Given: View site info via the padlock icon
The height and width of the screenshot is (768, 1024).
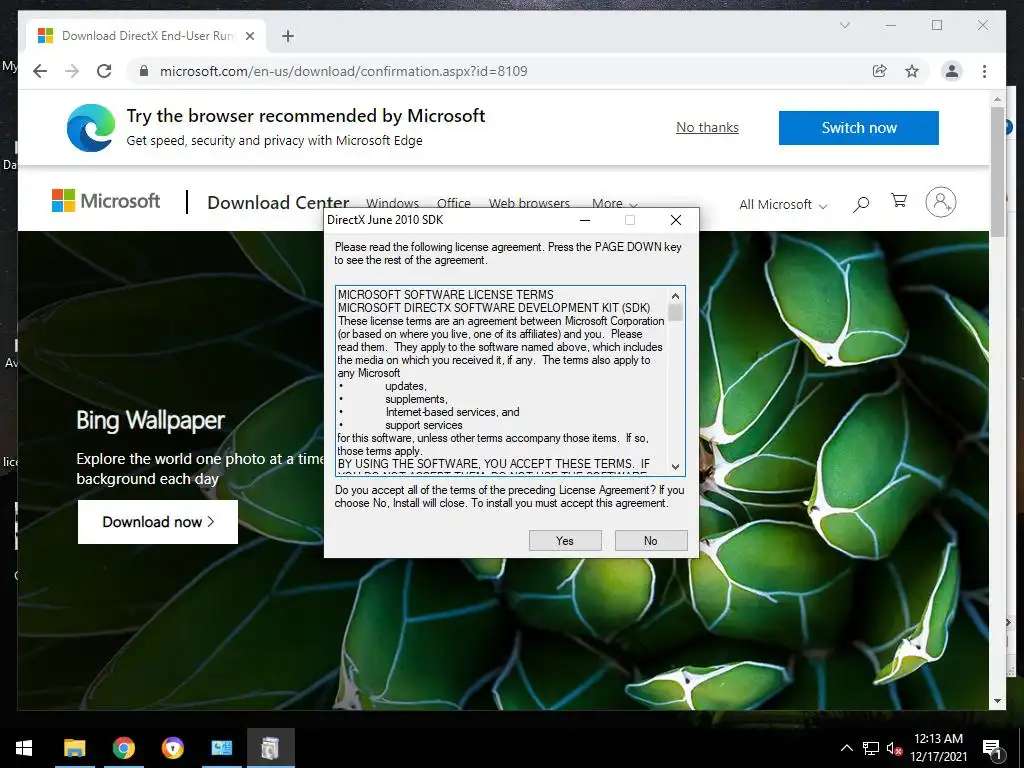Looking at the screenshot, I should (x=144, y=71).
